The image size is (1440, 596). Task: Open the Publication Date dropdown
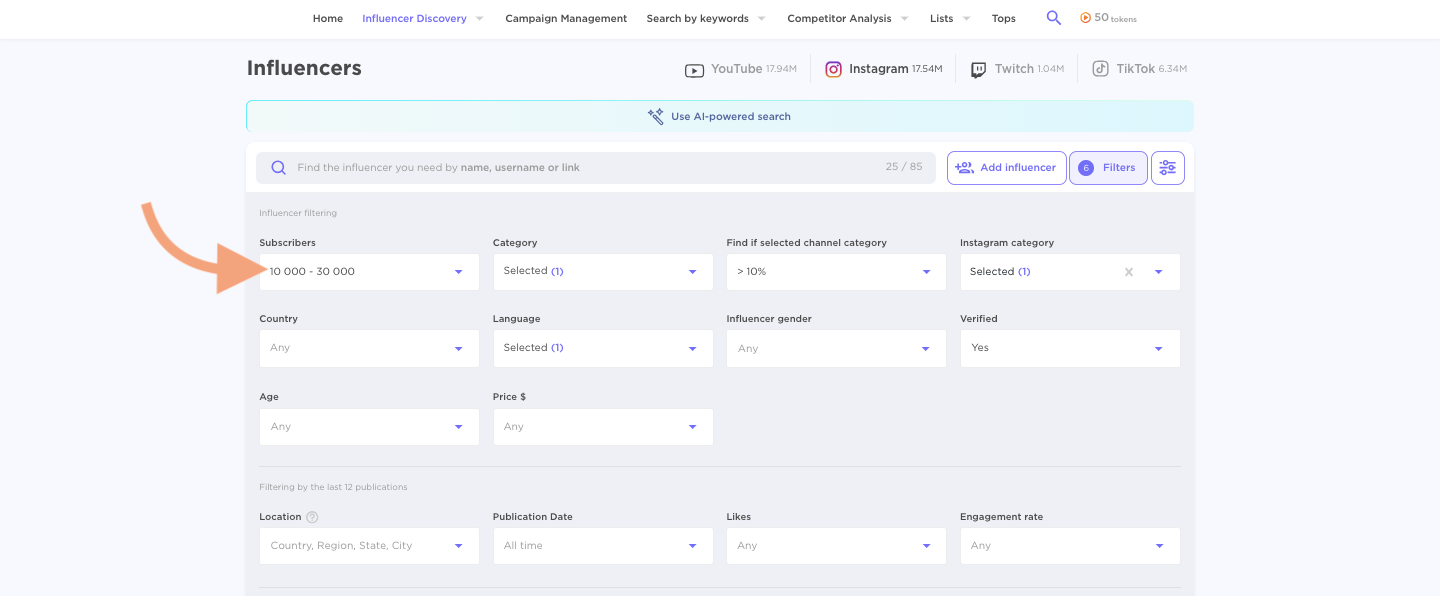[x=602, y=545]
